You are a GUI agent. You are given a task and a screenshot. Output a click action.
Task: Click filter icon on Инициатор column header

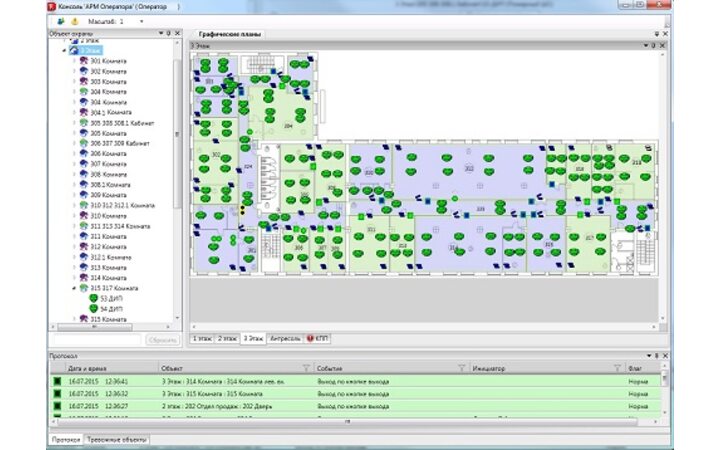pyautogui.click(x=616, y=368)
